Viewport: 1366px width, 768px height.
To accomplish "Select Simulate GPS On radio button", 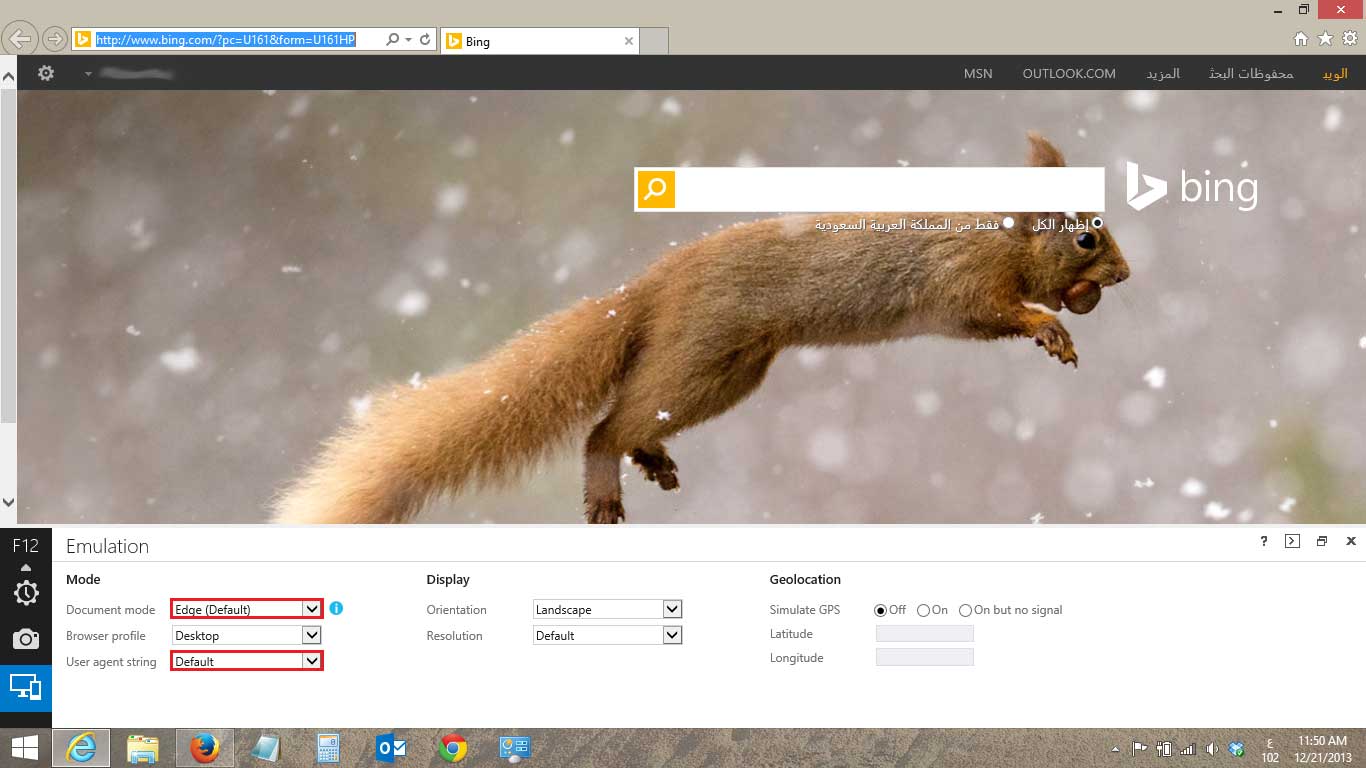I will [923, 610].
